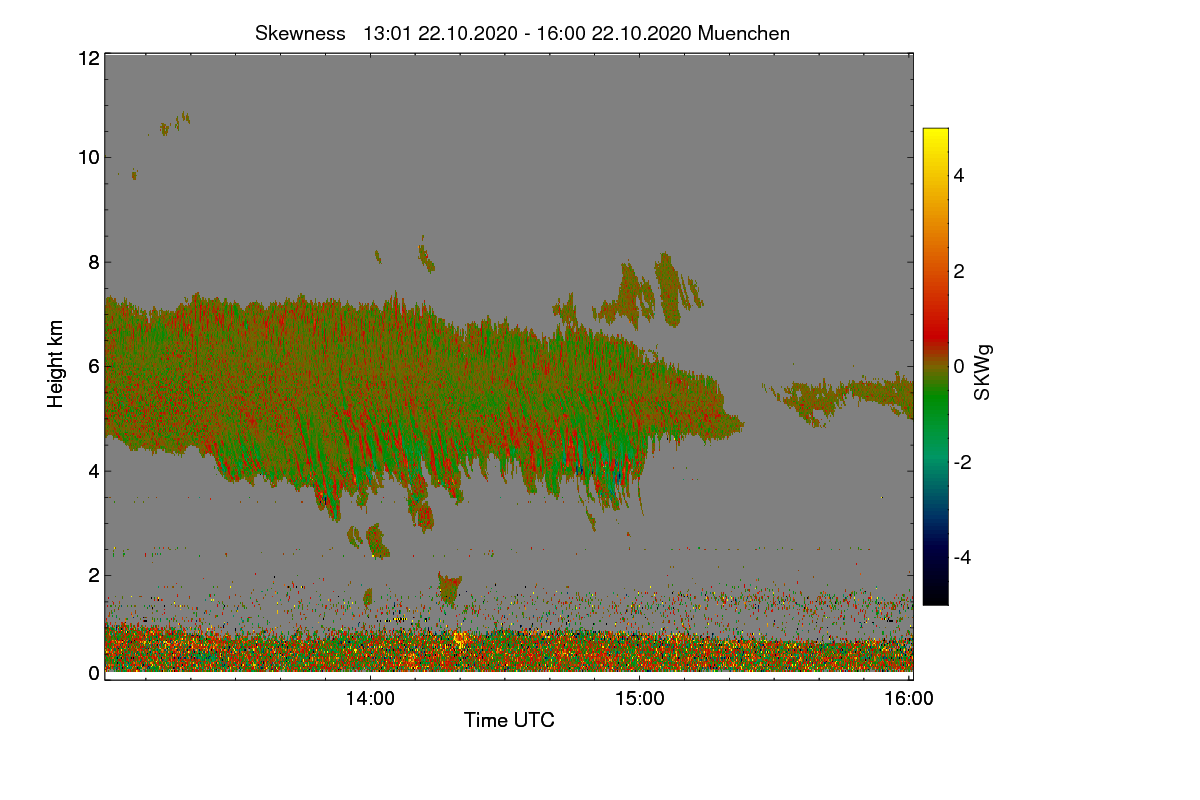This screenshot has width=1200, height=800.
Task: Click the height axis label 4
Action: 94,471
